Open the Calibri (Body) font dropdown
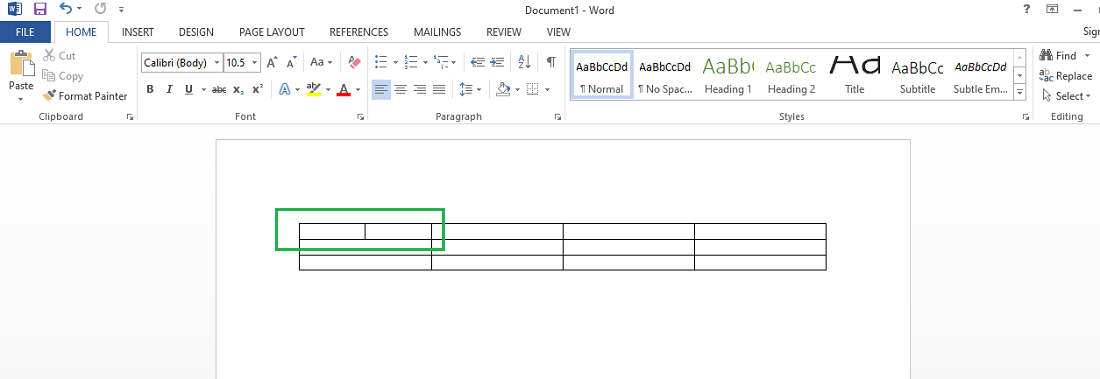The height and width of the screenshot is (379, 1100). point(217,62)
